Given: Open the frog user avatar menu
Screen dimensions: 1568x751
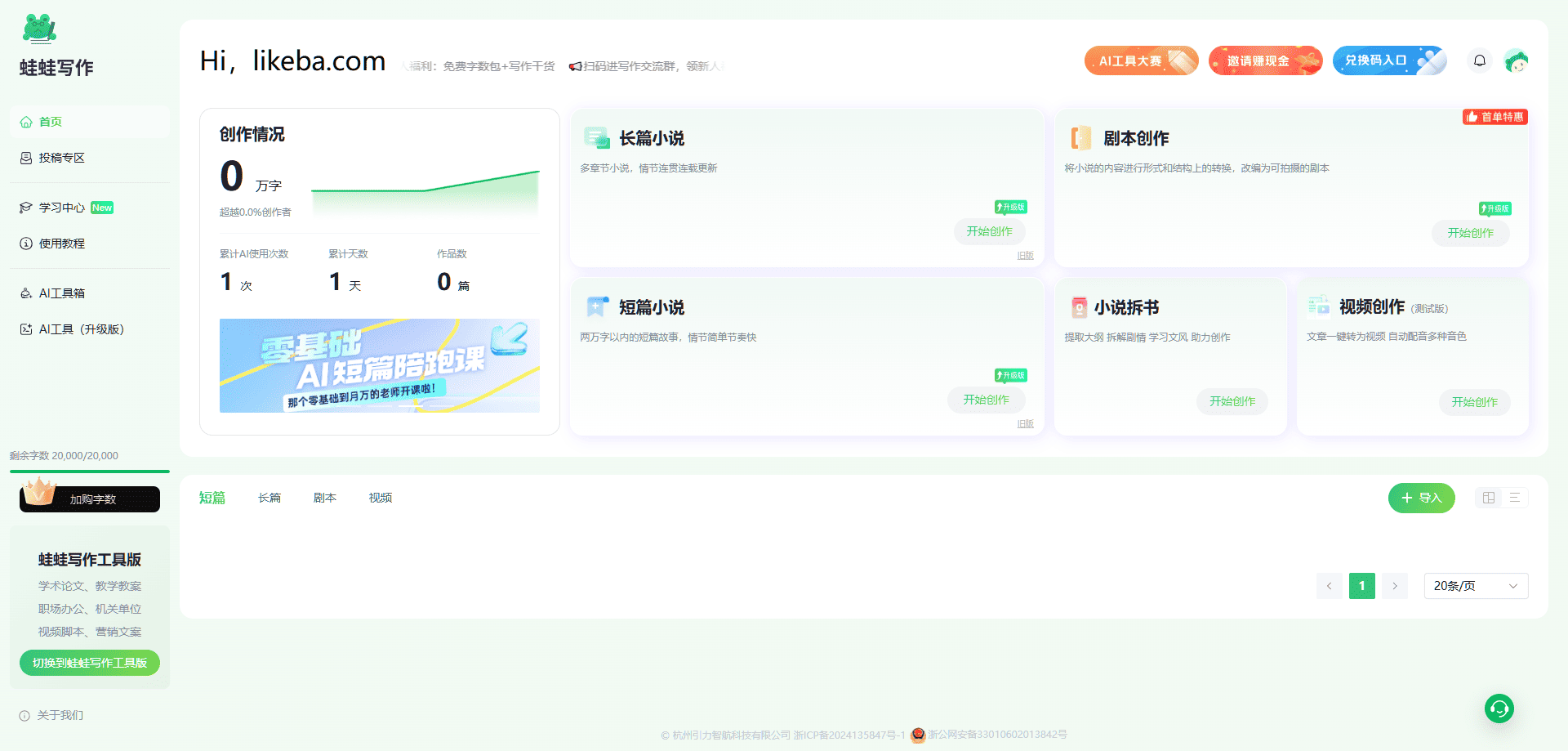Looking at the screenshot, I should click(1517, 61).
